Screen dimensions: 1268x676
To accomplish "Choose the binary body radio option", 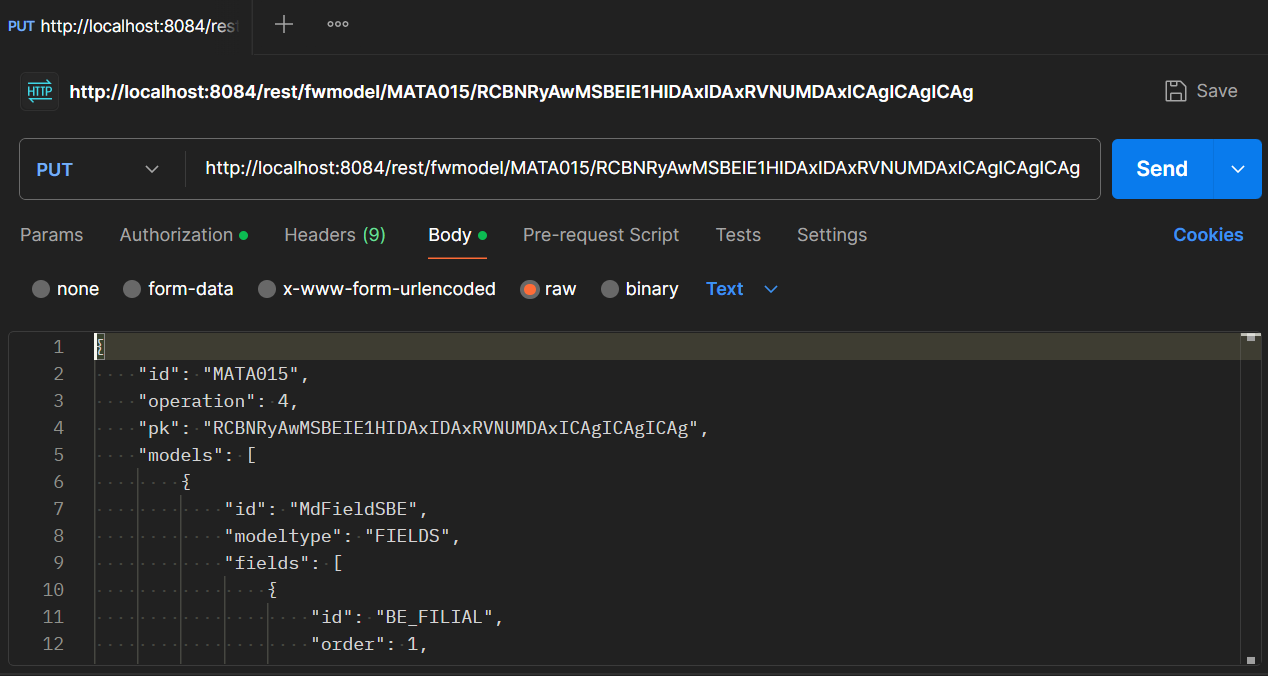I will pyautogui.click(x=610, y=289).
